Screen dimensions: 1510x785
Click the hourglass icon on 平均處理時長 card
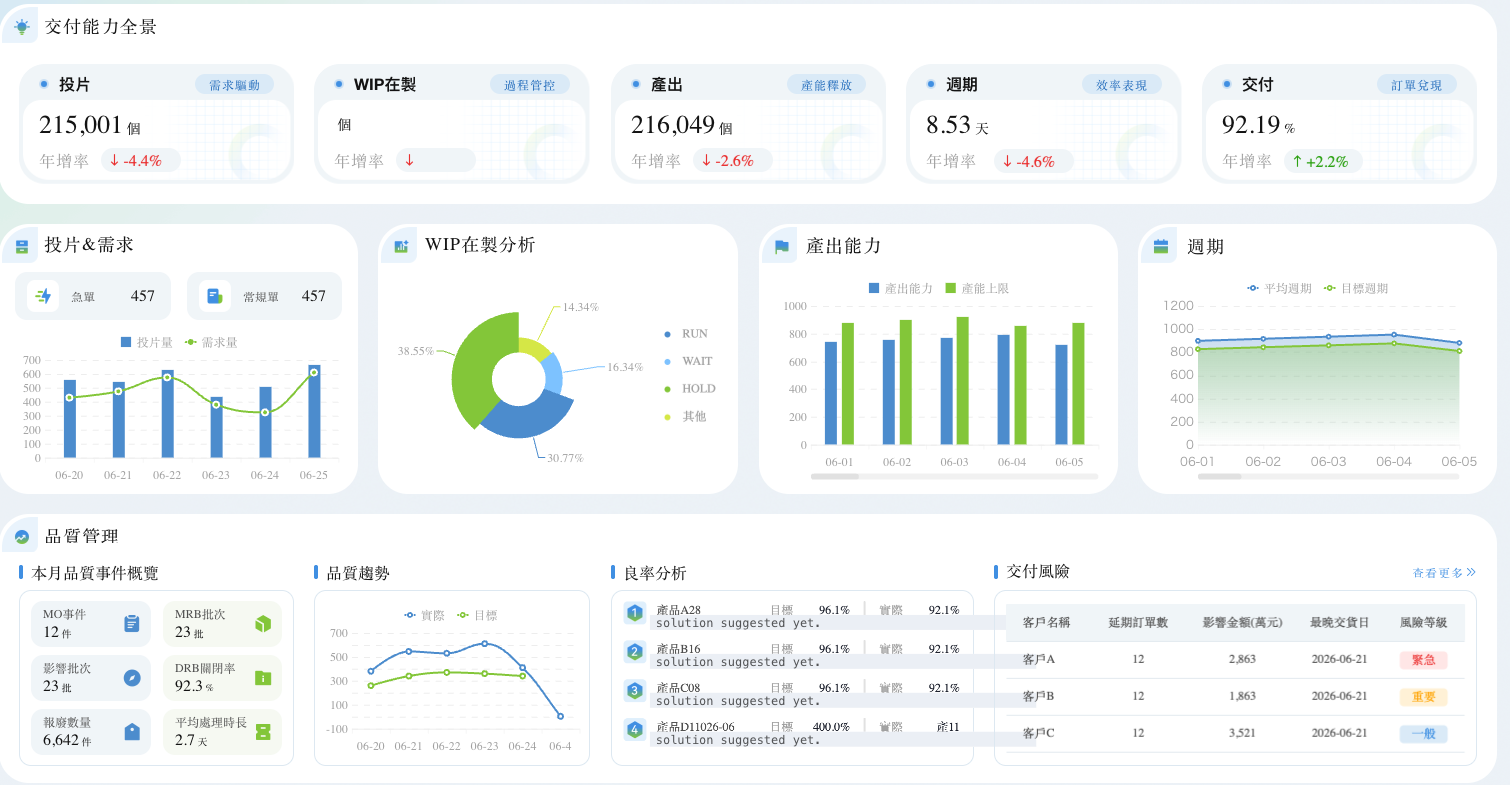tap(263, 731)
